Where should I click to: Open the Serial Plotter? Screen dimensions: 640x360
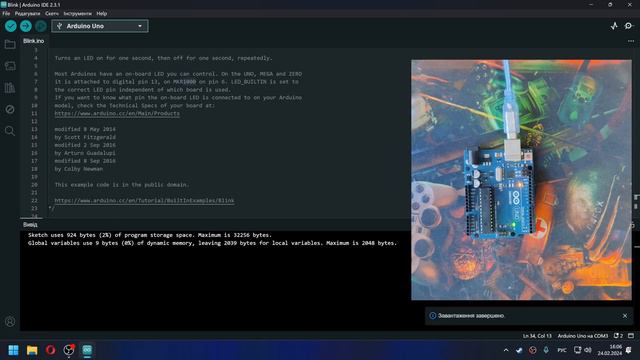tap(614, 26)
